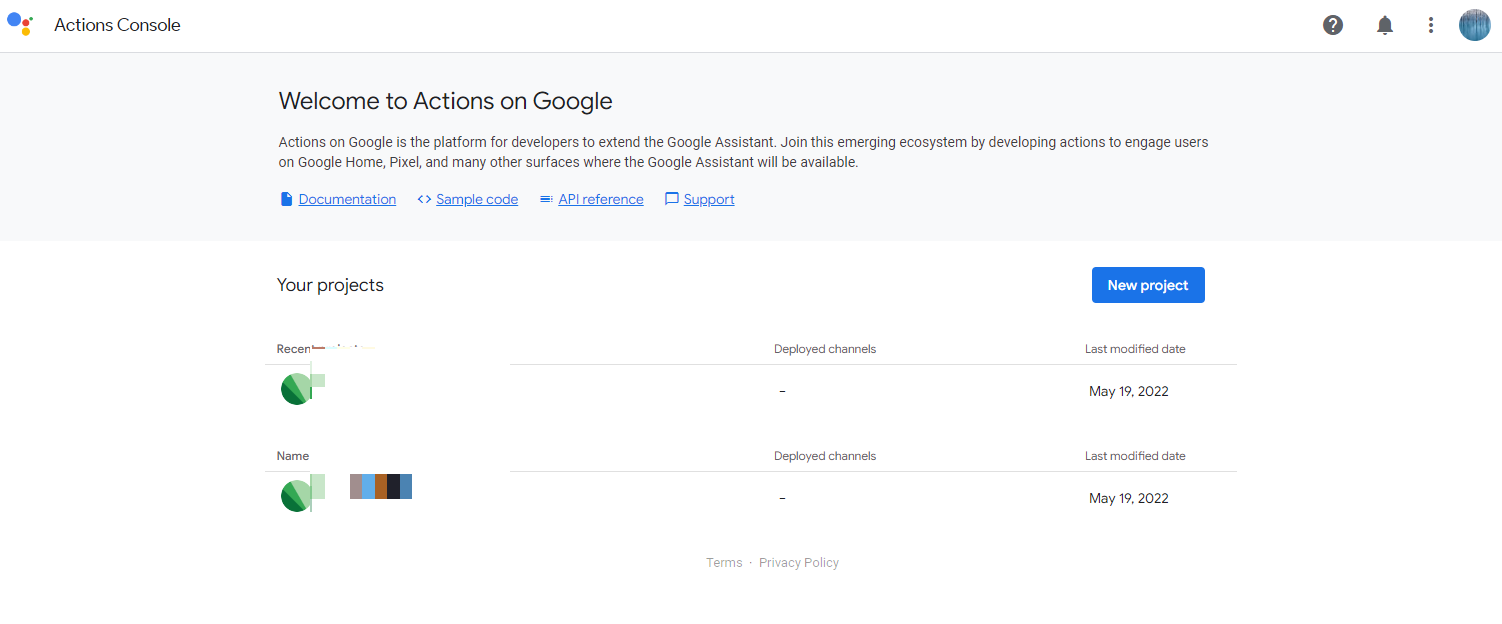The width and height of the screenshot is (1502, 624).
Task: Open the API reference link
Action: [601, 199]
